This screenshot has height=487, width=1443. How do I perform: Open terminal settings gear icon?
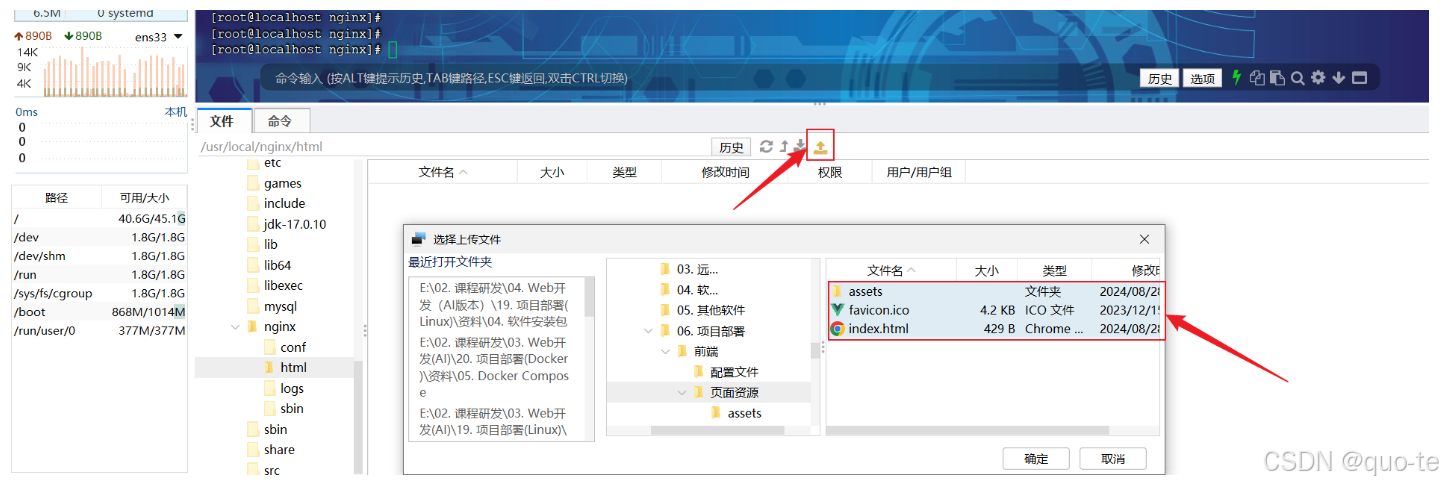1318,78
